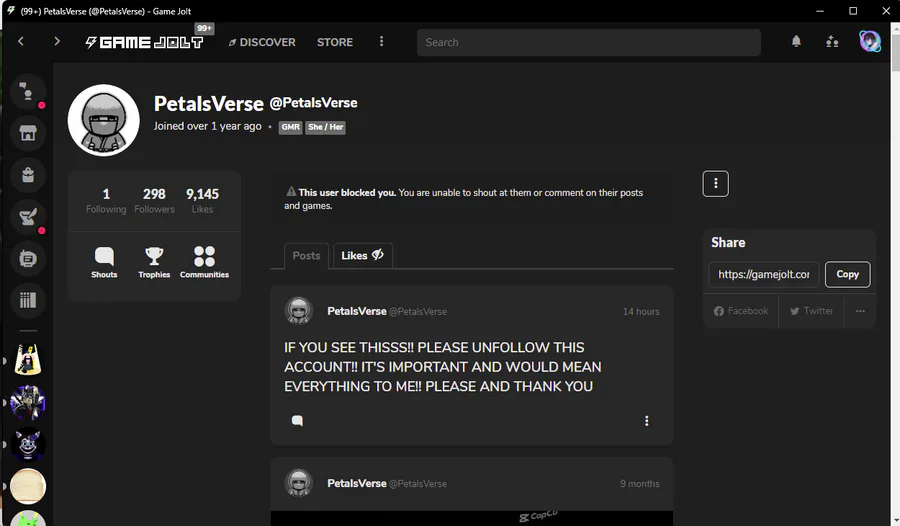Expand the header more-options vertical dots
This screenshot has width=900, height=526.
[381, 41]
